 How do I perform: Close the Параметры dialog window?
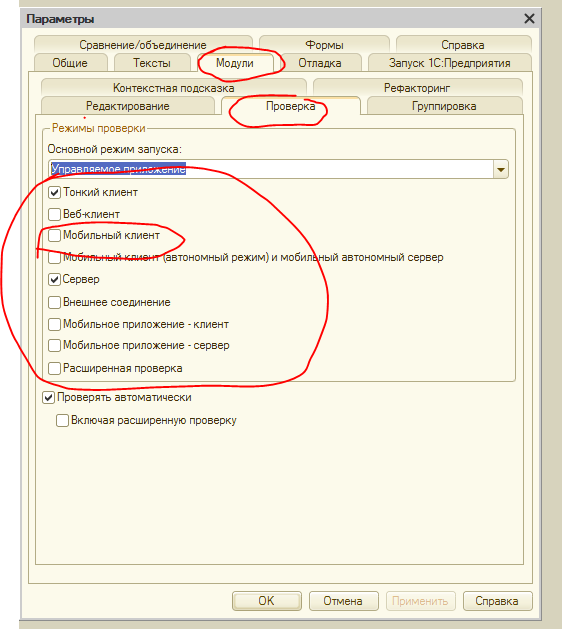pyautogui.click(x=529, y=18)
